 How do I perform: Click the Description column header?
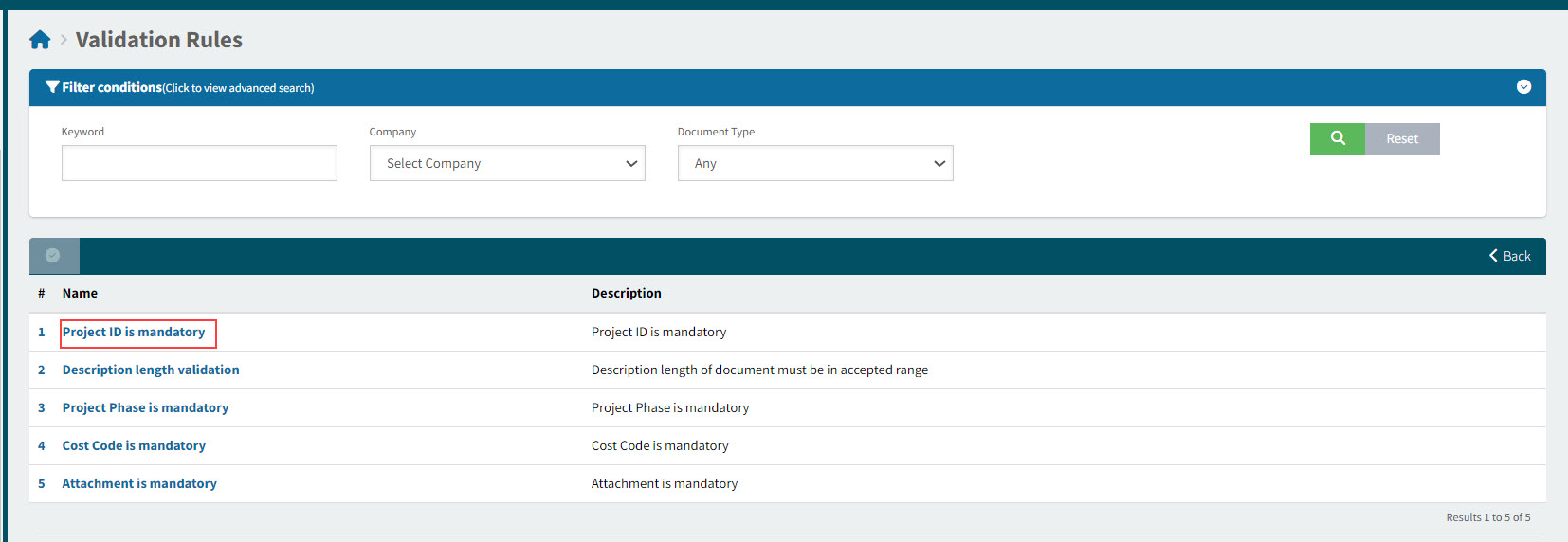pos(626,294)
